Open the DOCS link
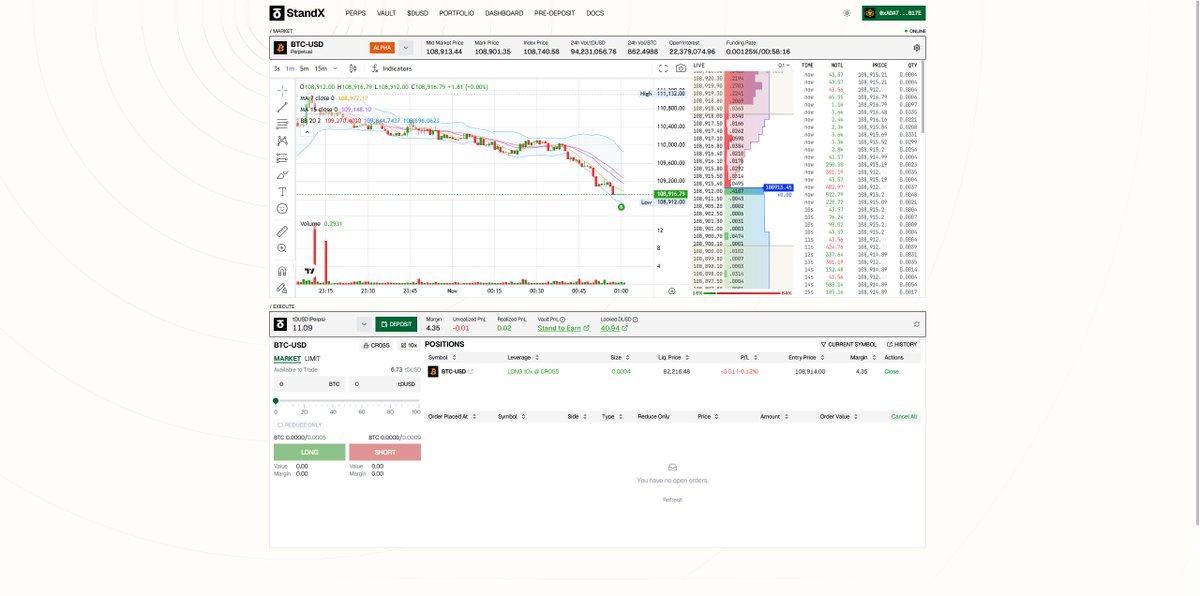1200x596 pixels. (595, 13)
